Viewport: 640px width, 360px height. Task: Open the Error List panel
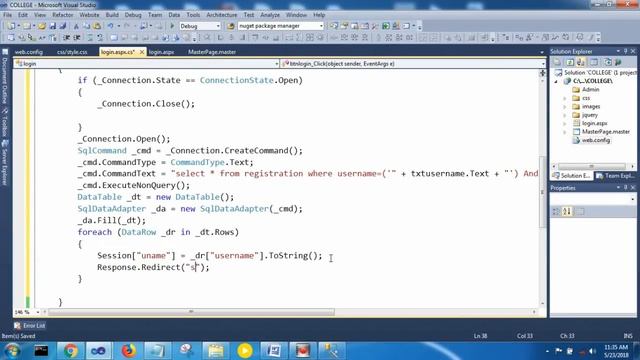point(29,326)
